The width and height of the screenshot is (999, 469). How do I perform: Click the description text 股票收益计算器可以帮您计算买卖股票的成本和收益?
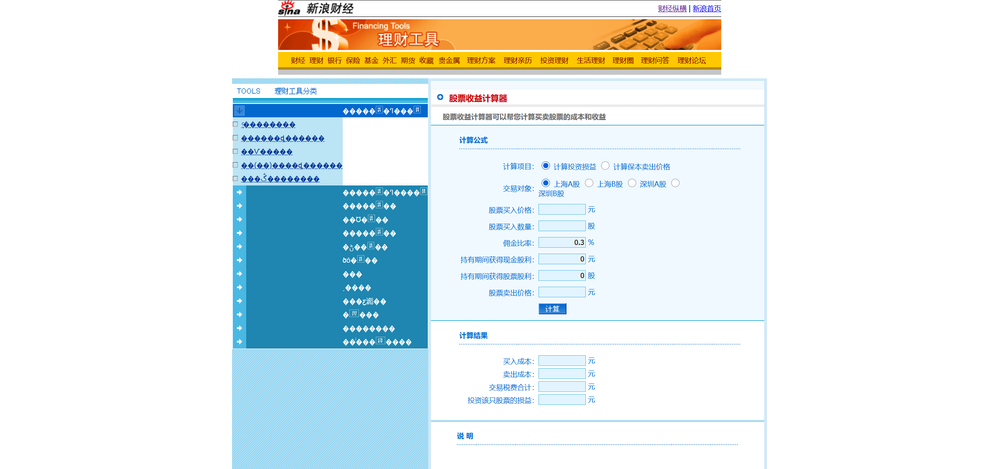click(524, 117)
